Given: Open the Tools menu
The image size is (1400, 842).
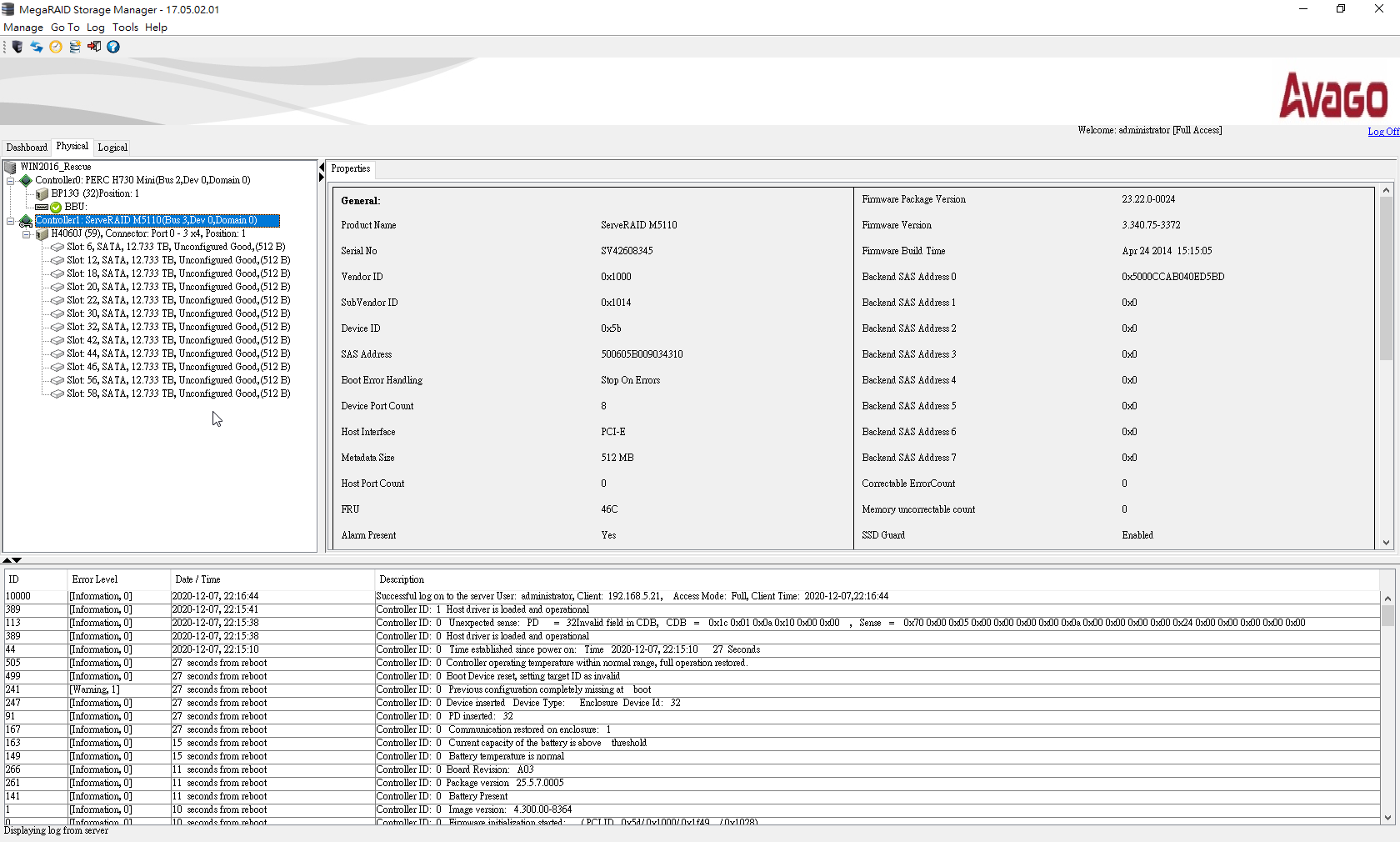Looking at the screenshot, I should click(125, 28).
